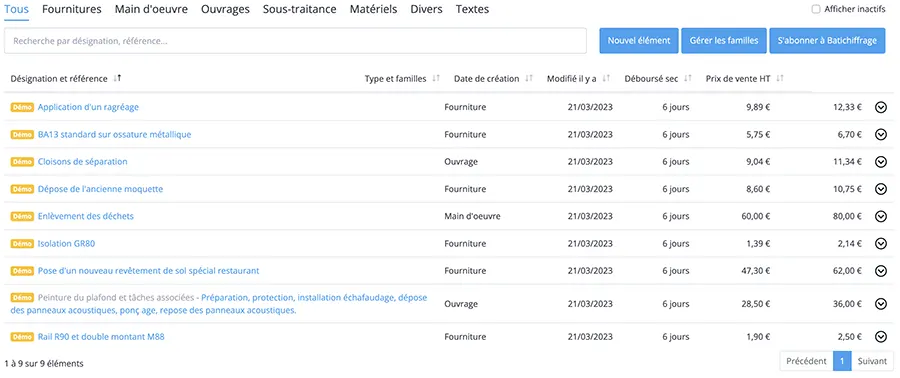Focus the designation search field
The width and height of the screenshot is (900, 378).
coord(295,41)
